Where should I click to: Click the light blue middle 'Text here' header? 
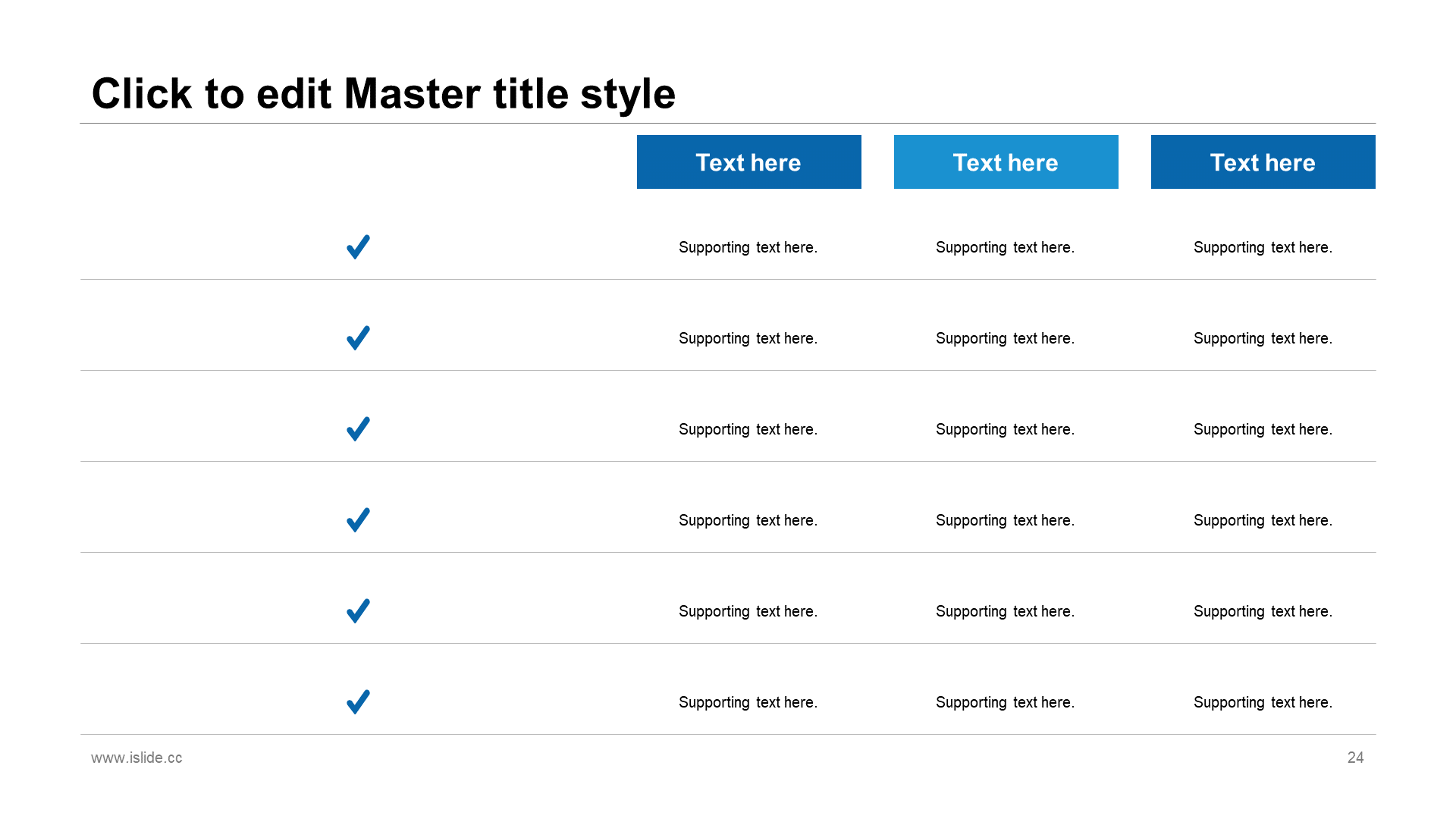1006,162
